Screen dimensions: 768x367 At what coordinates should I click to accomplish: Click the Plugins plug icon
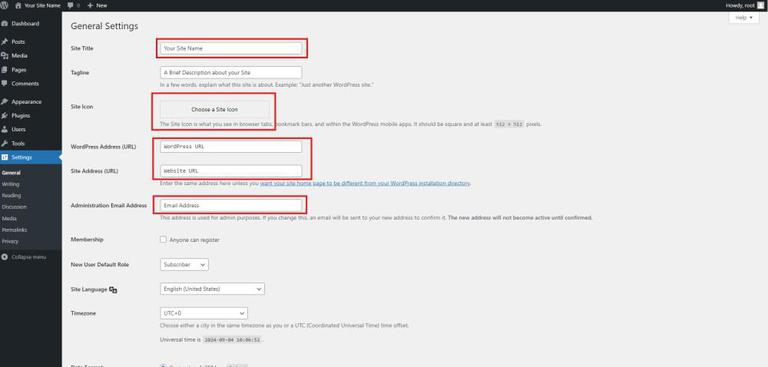(x=5, y=116)
